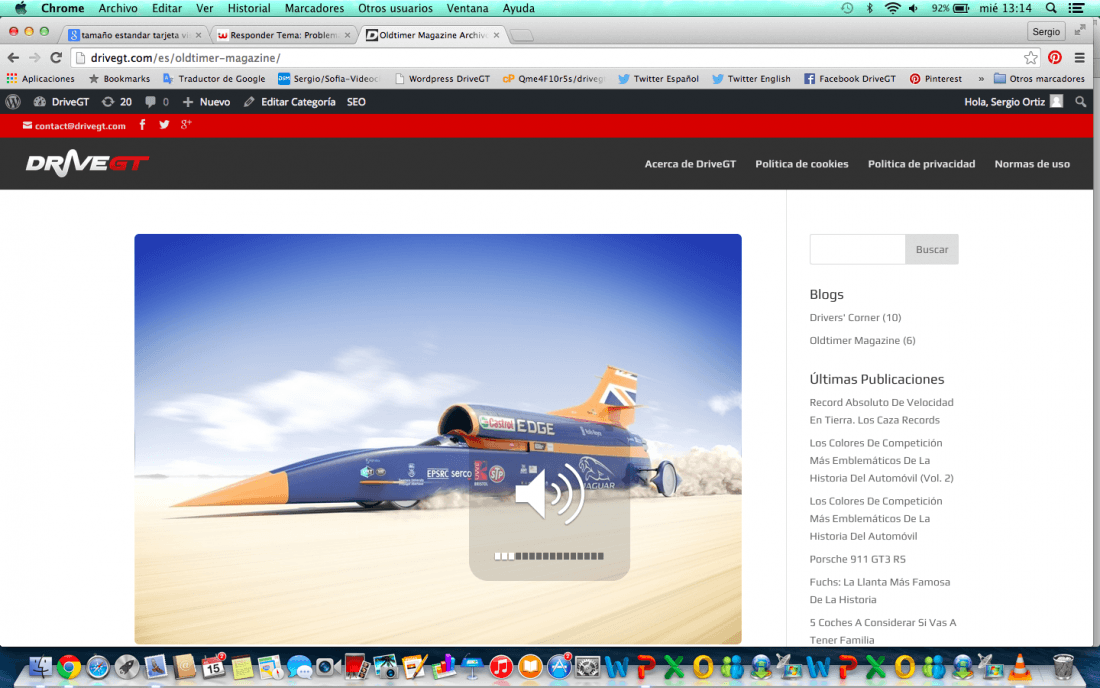Click the browser forward arrow
Image resolution: width=1100 pixels, height=688 pixels.
click(34, 58)
